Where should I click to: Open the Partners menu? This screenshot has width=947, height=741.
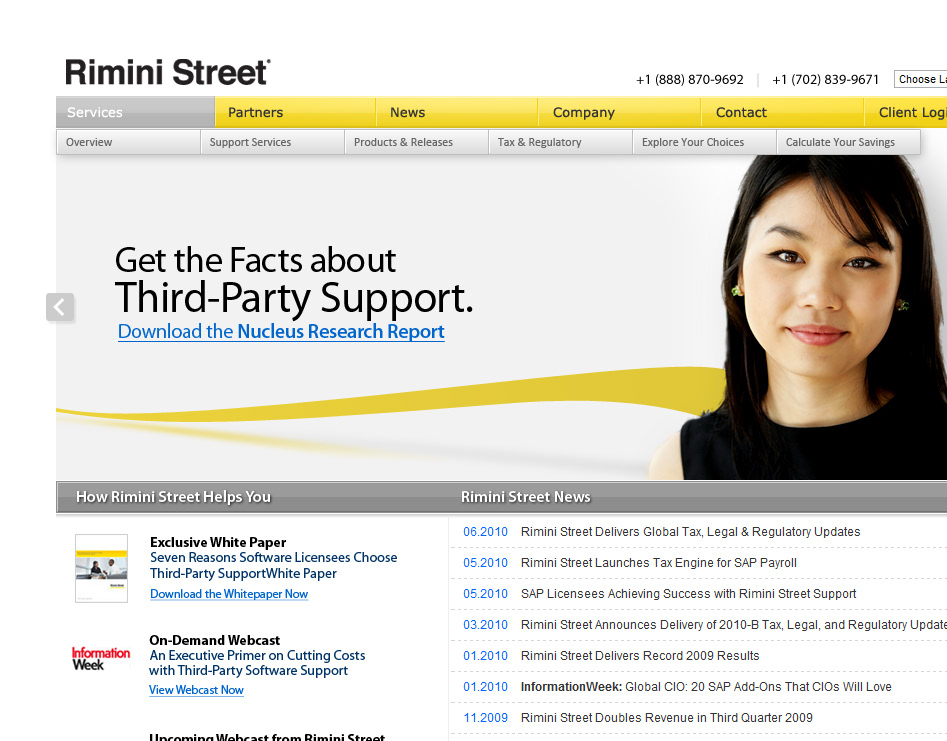(295, 112)
